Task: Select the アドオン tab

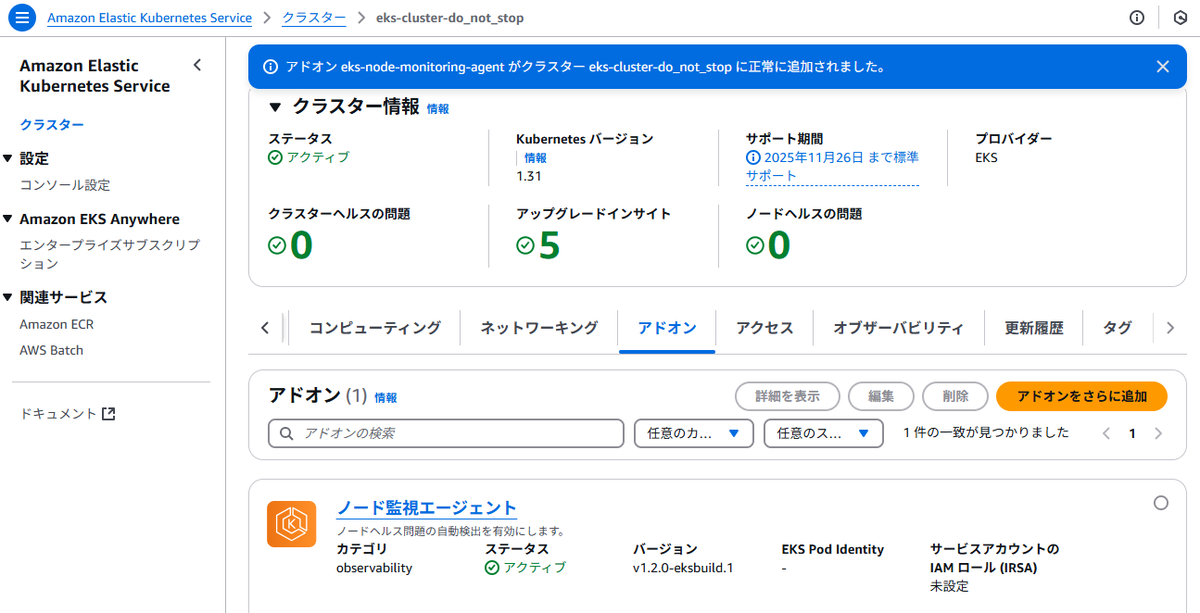Action: coord(667,328)
